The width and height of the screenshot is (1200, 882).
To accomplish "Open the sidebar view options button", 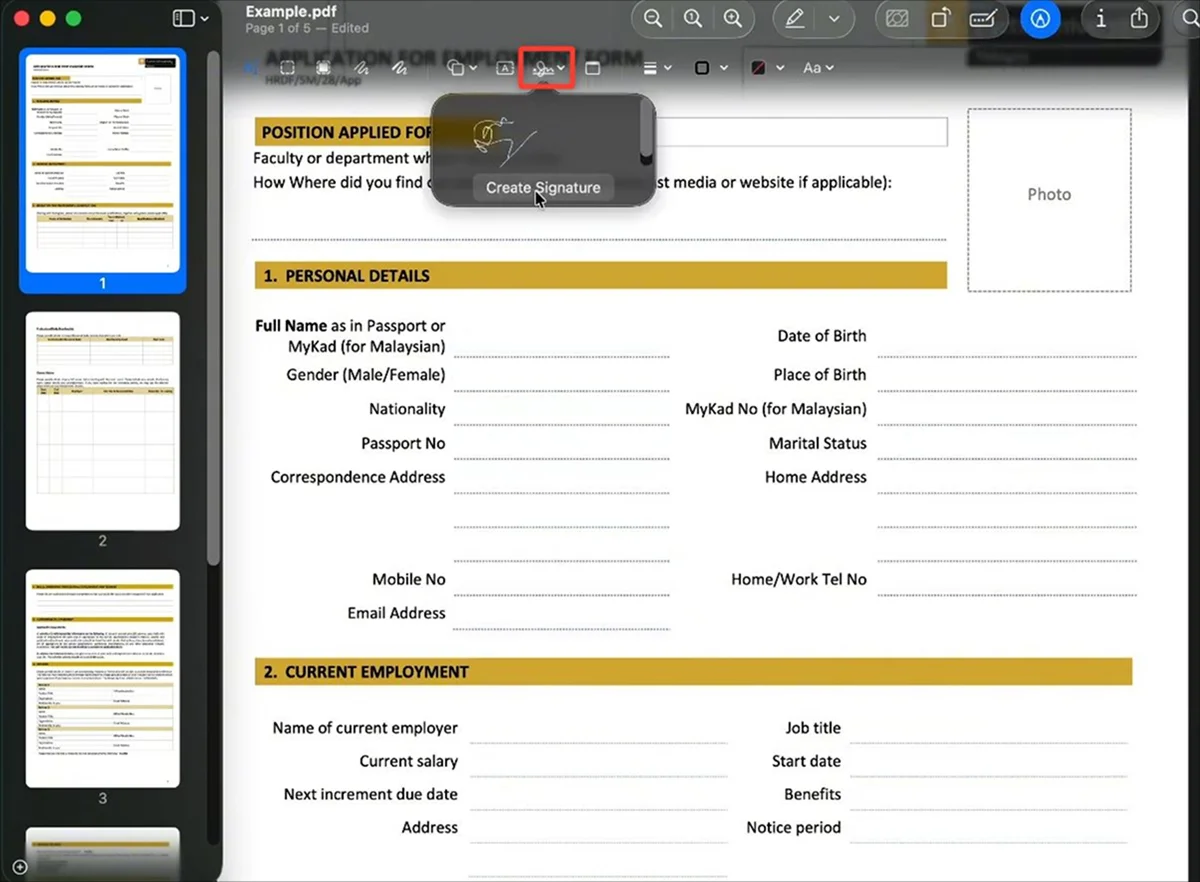I will [x=190, y=19].
